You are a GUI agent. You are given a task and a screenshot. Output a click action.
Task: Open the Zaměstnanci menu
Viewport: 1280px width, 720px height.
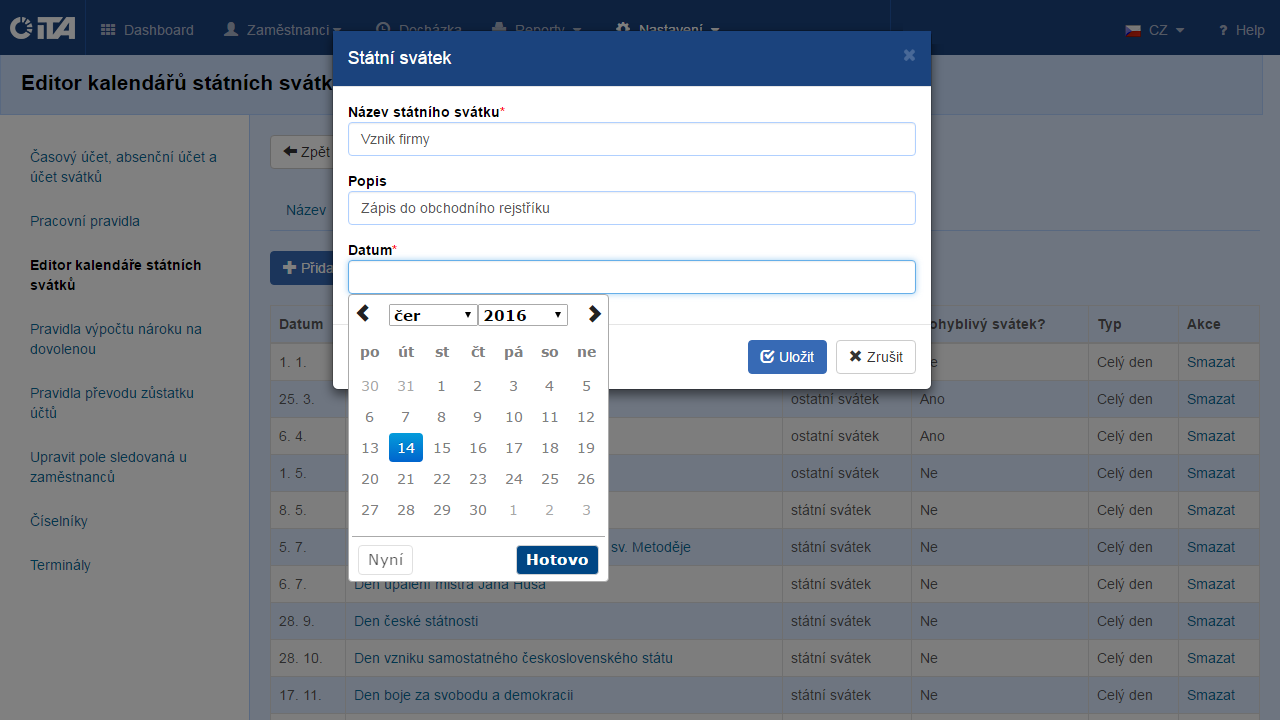(x=283, y=30)
